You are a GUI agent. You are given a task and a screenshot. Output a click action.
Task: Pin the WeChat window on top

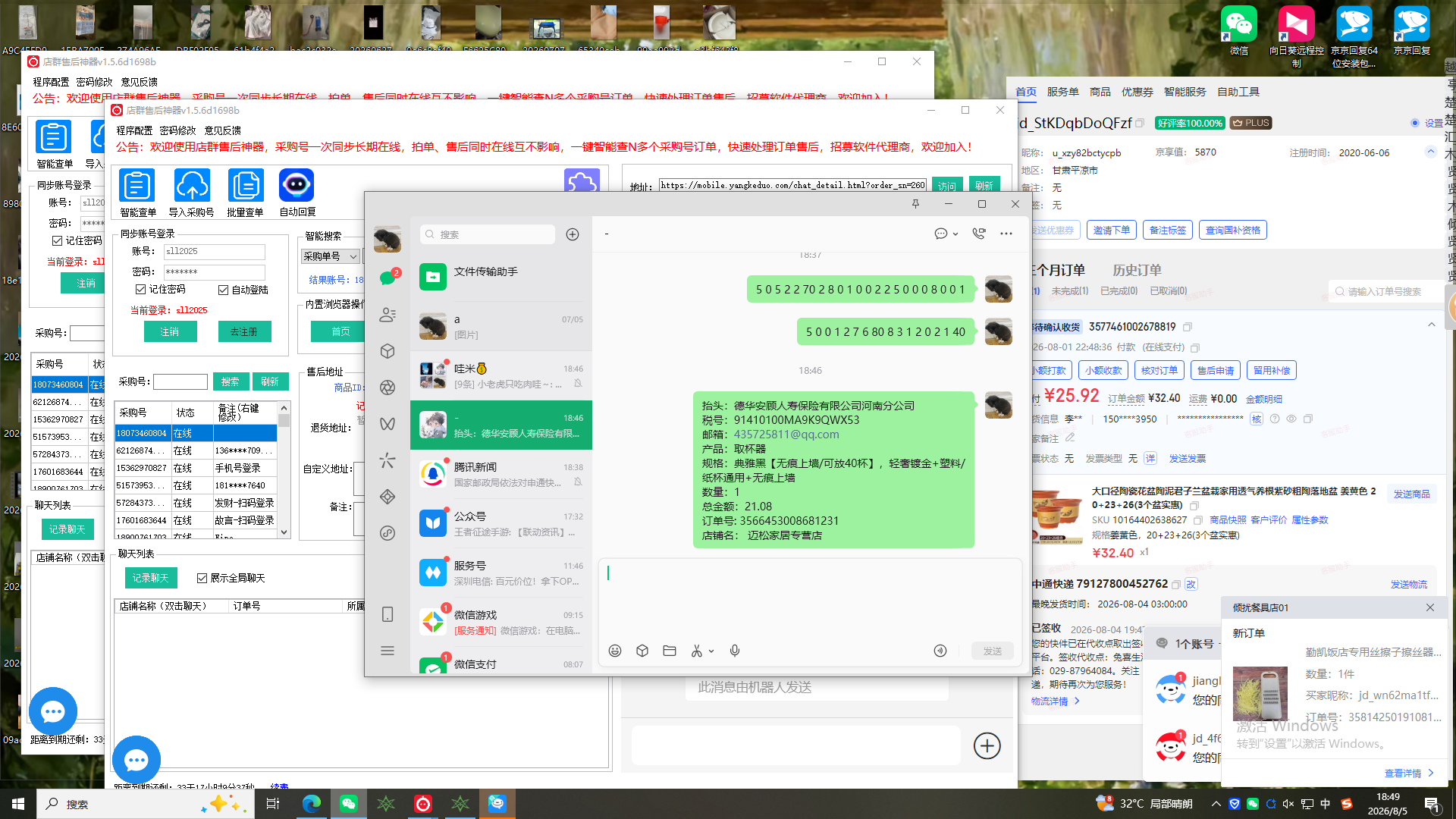(x=915, y=204)
